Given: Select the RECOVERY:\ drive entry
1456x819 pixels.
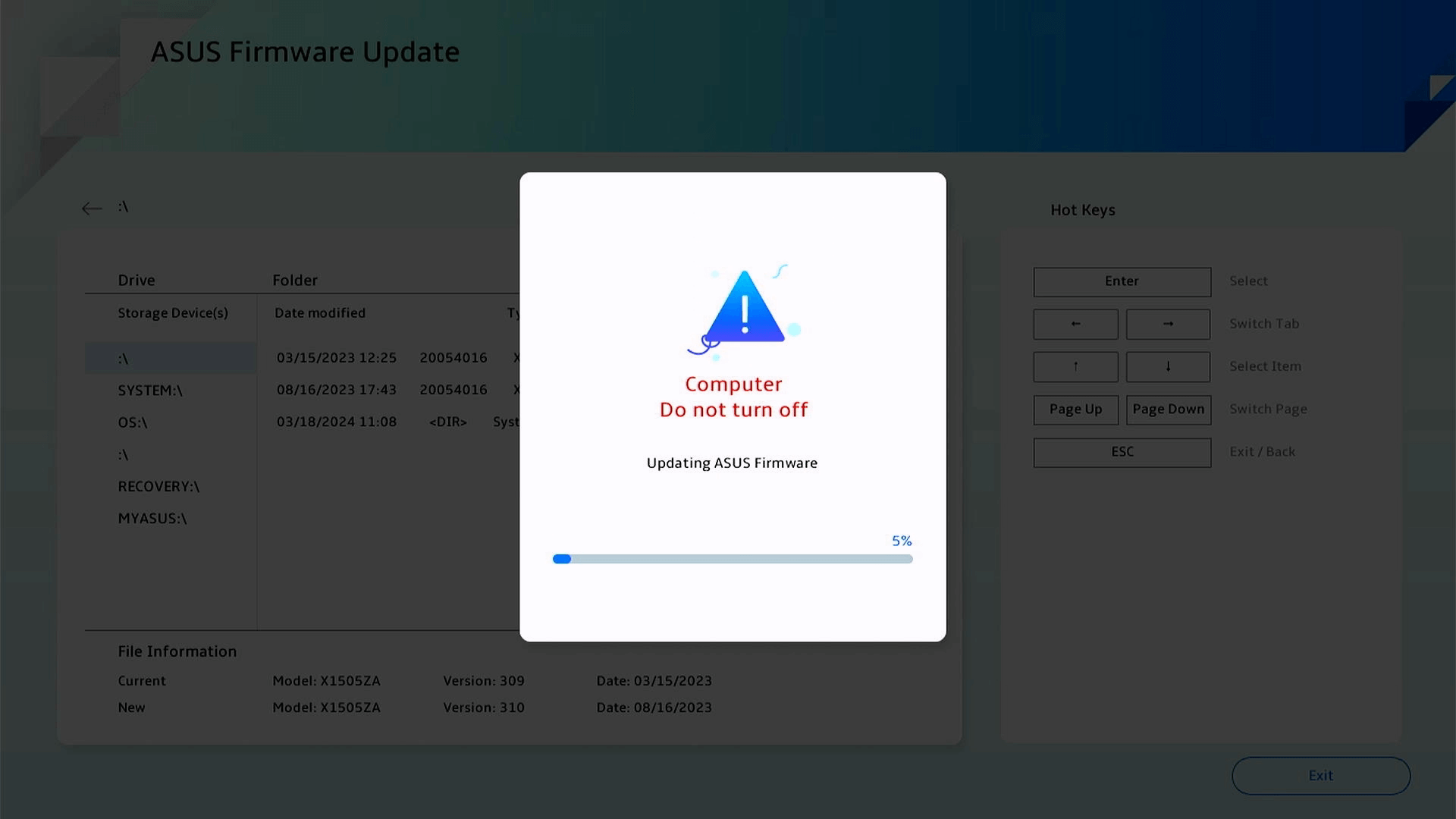Looking at the screenshot, I should click(x=158, y=486).
